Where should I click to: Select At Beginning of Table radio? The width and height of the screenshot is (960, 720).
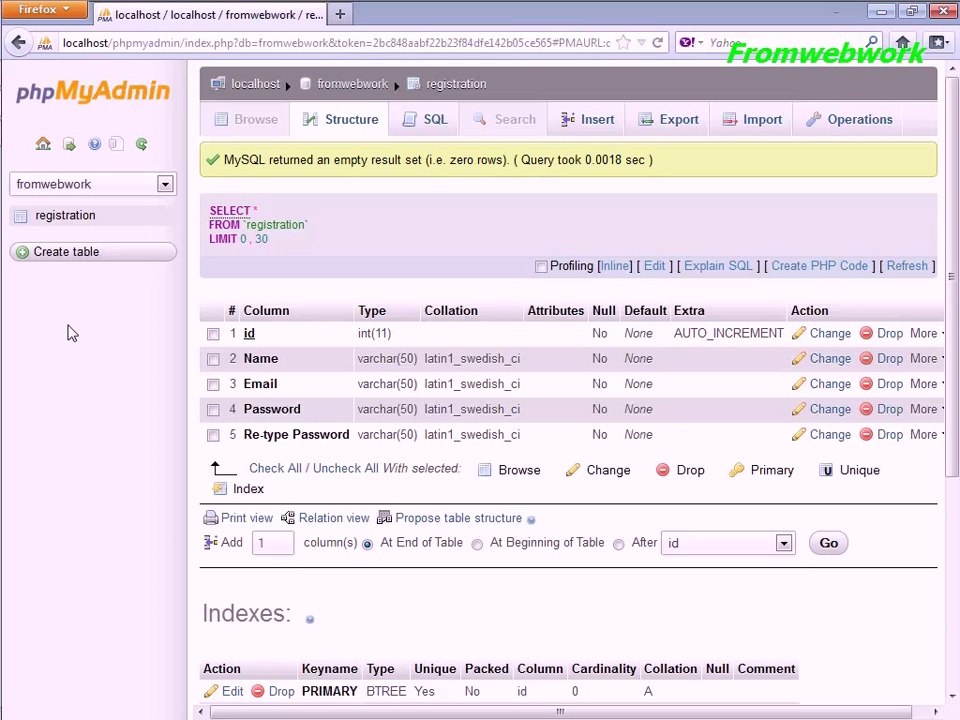[477, 544]
